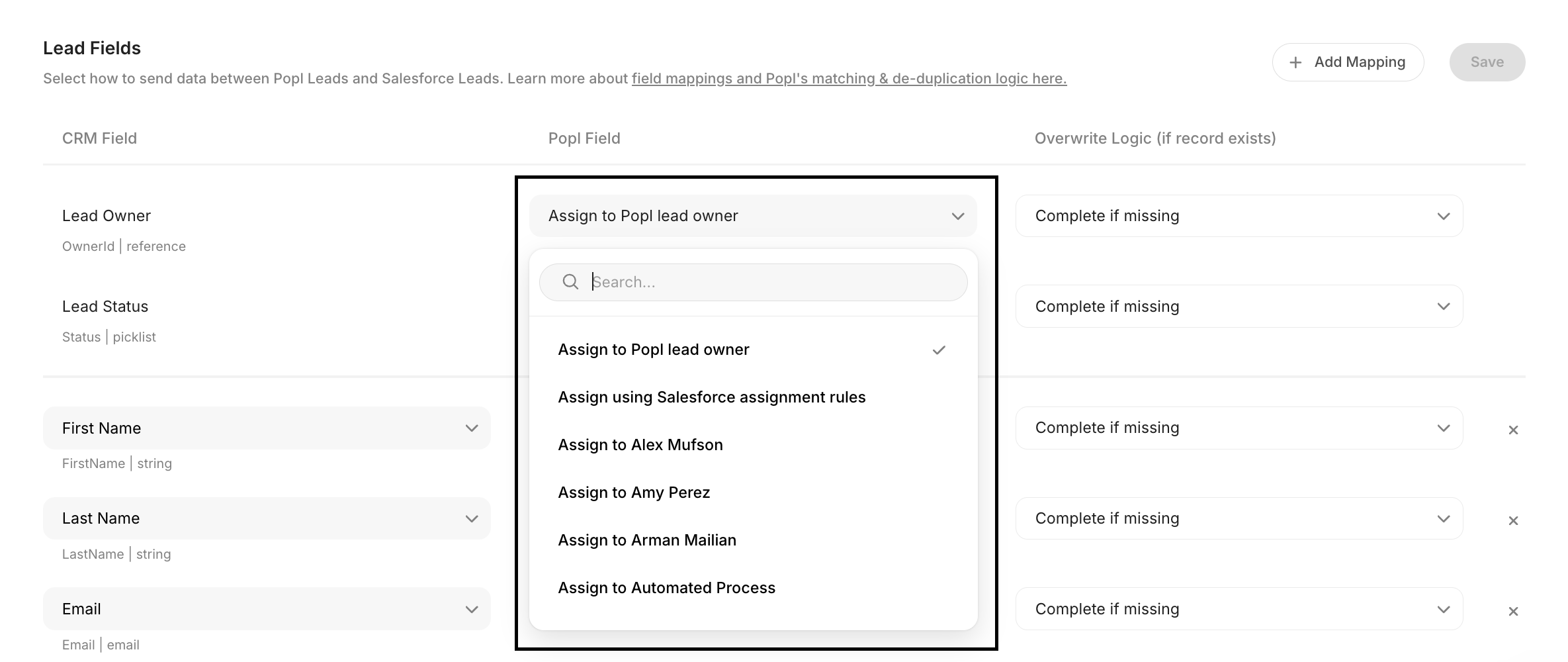Select Assign using Salesforce assignment rules
Viewport: 1568px width, 662px height.
(712, 397)
